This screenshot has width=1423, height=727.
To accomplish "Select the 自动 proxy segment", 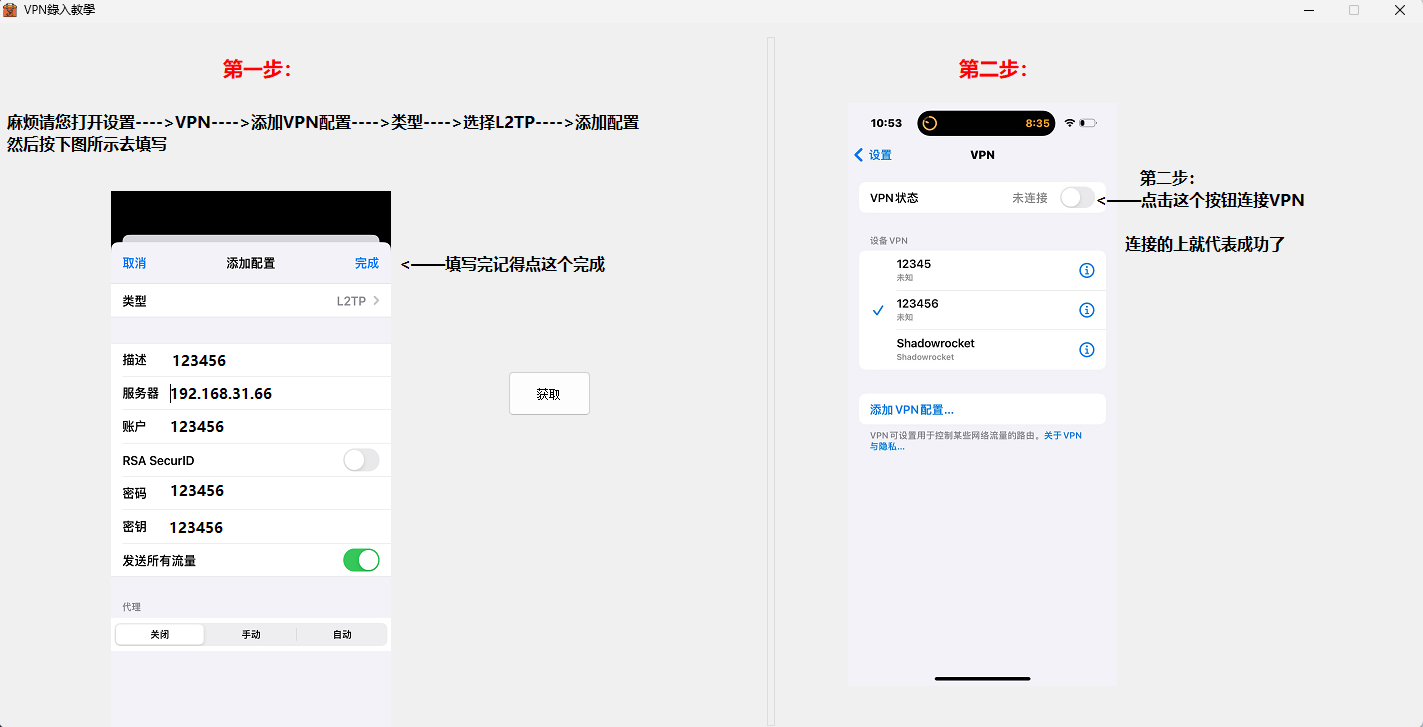I will point(342,634).
